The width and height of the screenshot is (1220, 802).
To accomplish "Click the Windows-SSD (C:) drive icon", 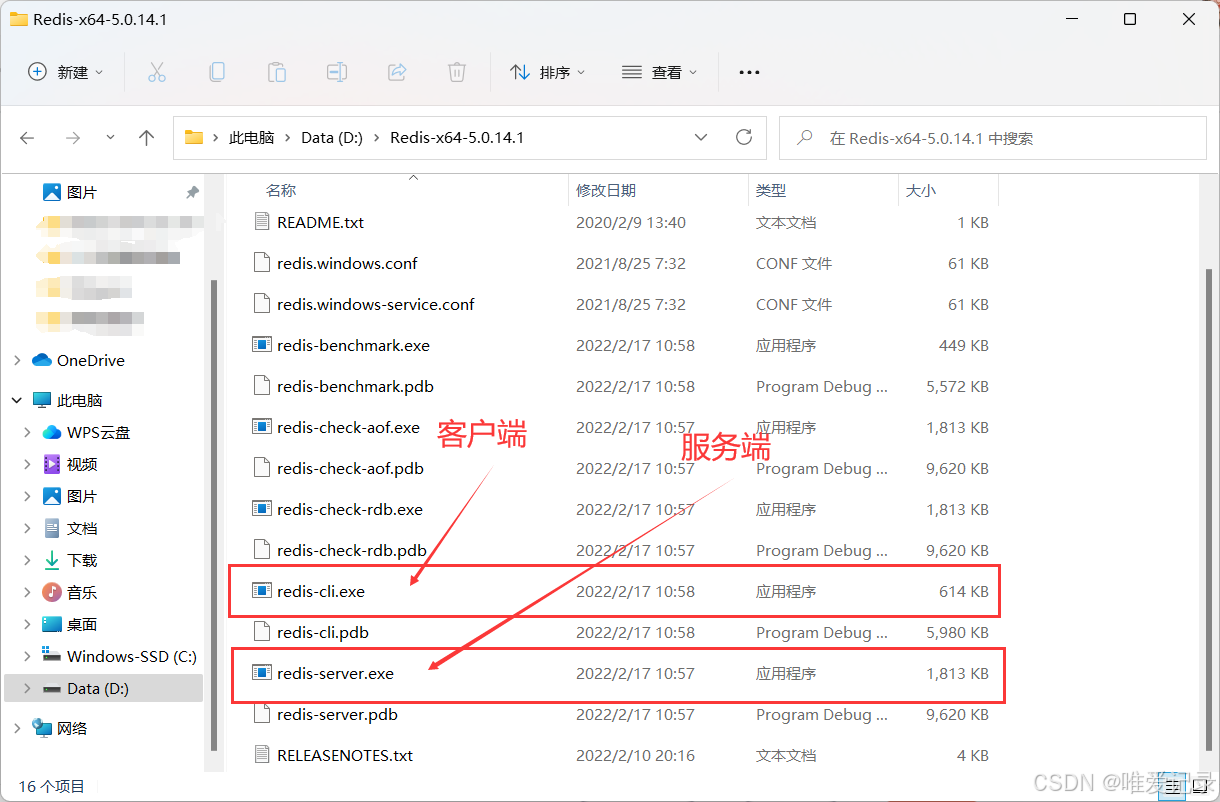I will tap(52, 656).
